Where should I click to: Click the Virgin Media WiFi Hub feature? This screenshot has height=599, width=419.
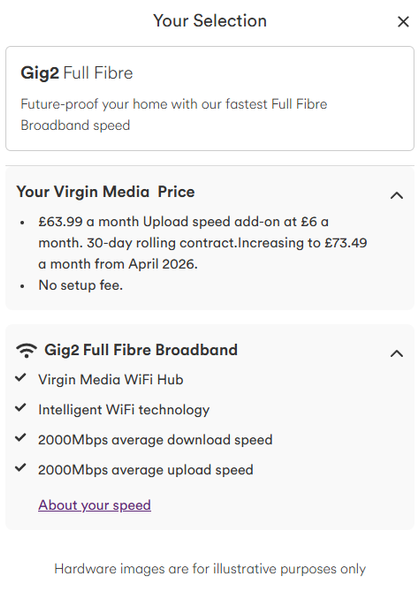click(x=111, y=380)
